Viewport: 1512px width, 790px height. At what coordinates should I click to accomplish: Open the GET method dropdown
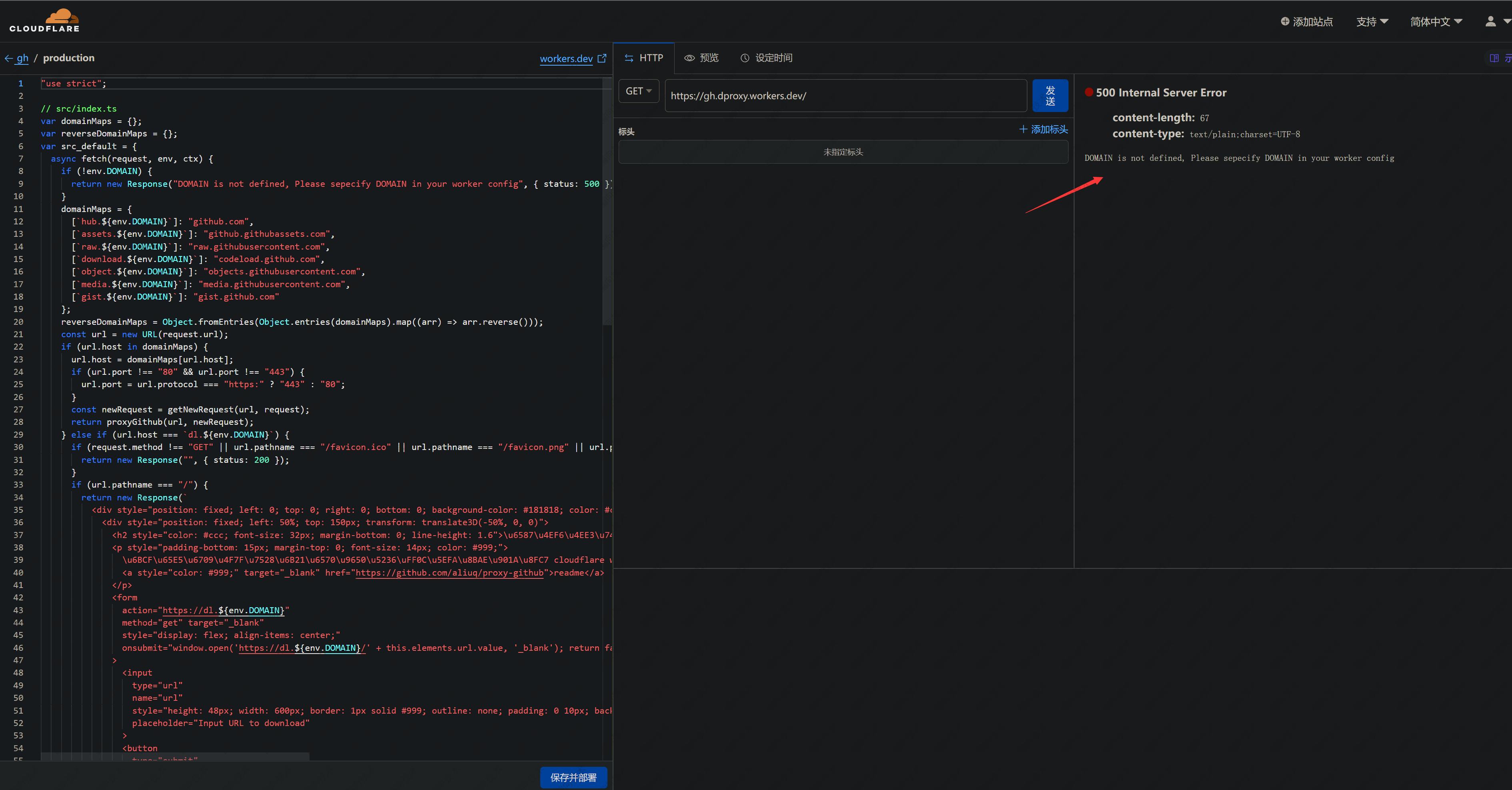coord(639,91)
